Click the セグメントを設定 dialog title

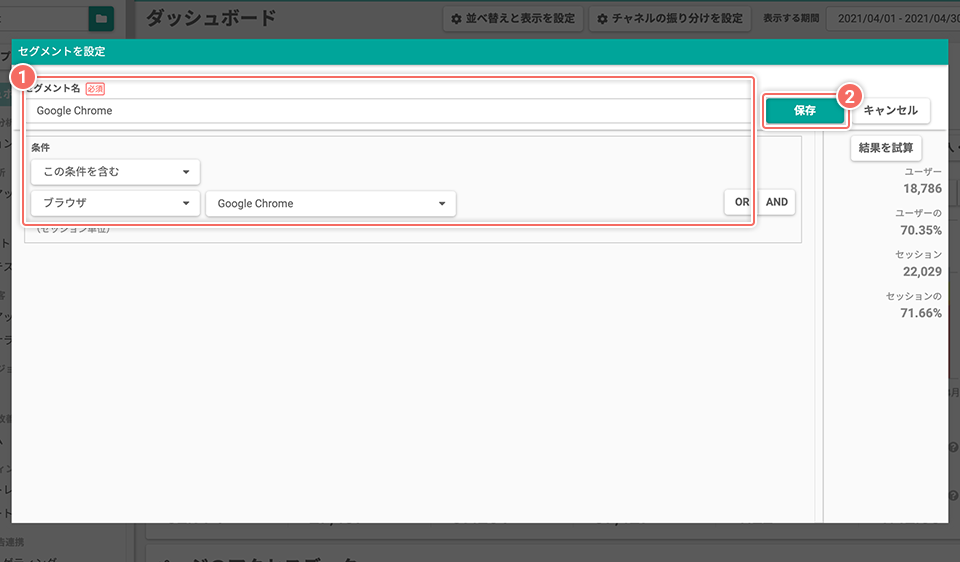coord(62,51)
